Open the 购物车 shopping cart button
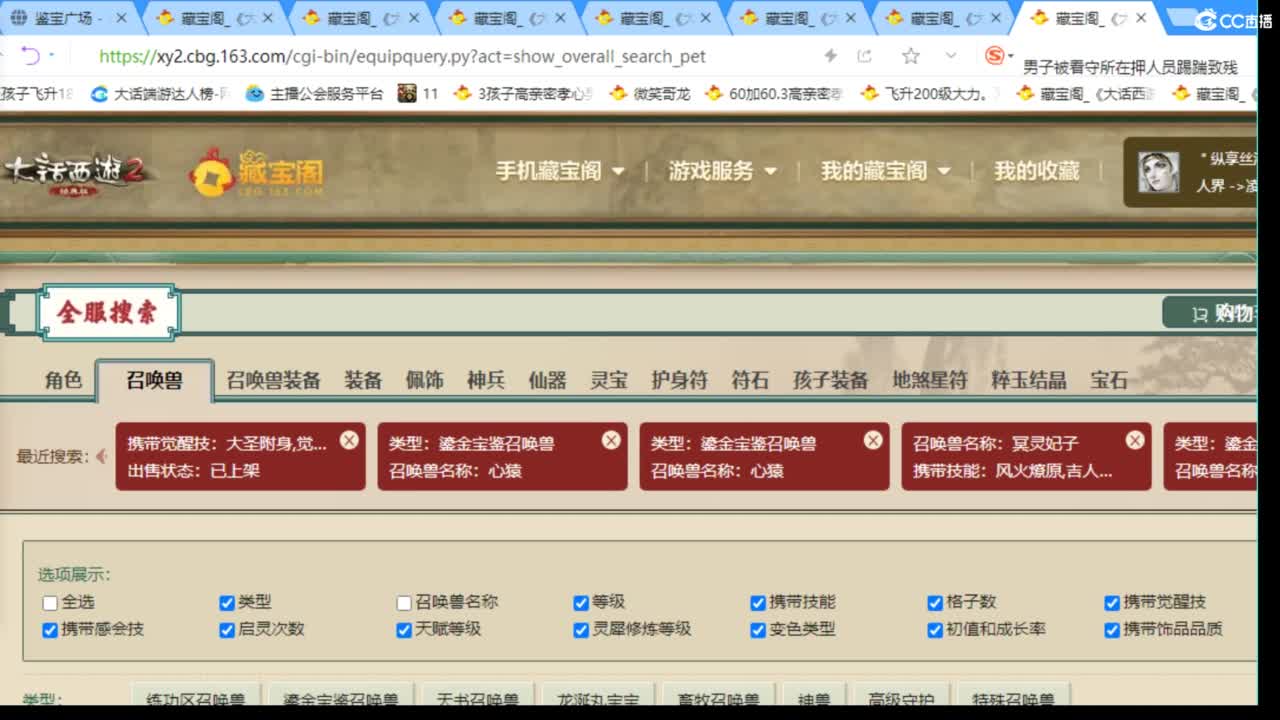 (x=1210, y=313)
